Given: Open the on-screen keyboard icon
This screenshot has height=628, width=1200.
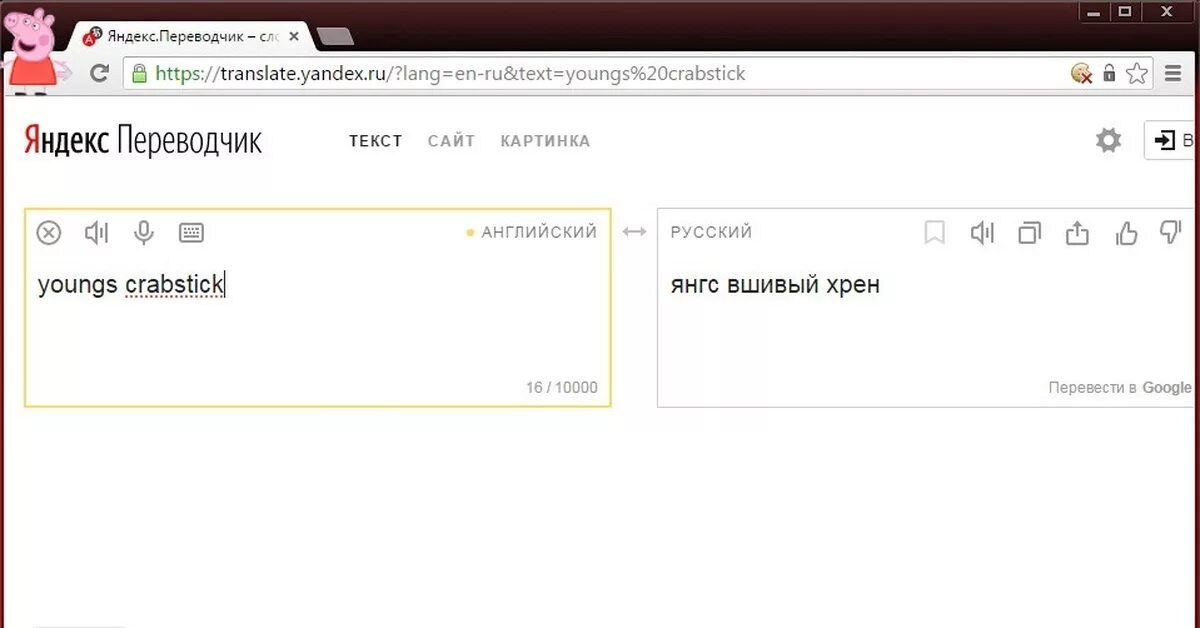Looking at the screenshot, I should (x=191, y=233).
